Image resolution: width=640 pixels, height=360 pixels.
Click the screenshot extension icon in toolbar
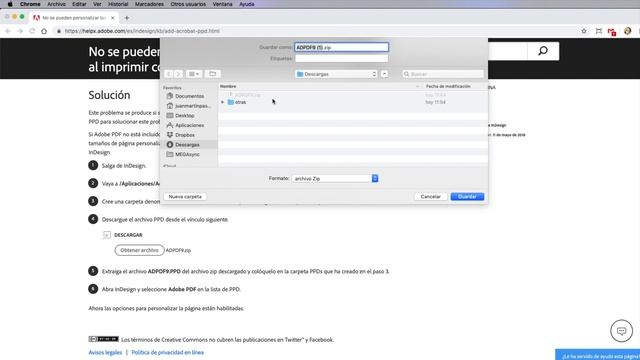[x=598, y=31]
